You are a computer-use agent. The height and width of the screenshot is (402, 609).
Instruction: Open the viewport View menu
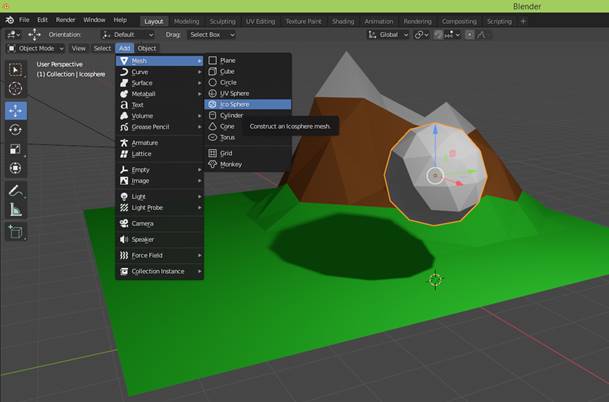pyautogui.click(x=78, y=49)
